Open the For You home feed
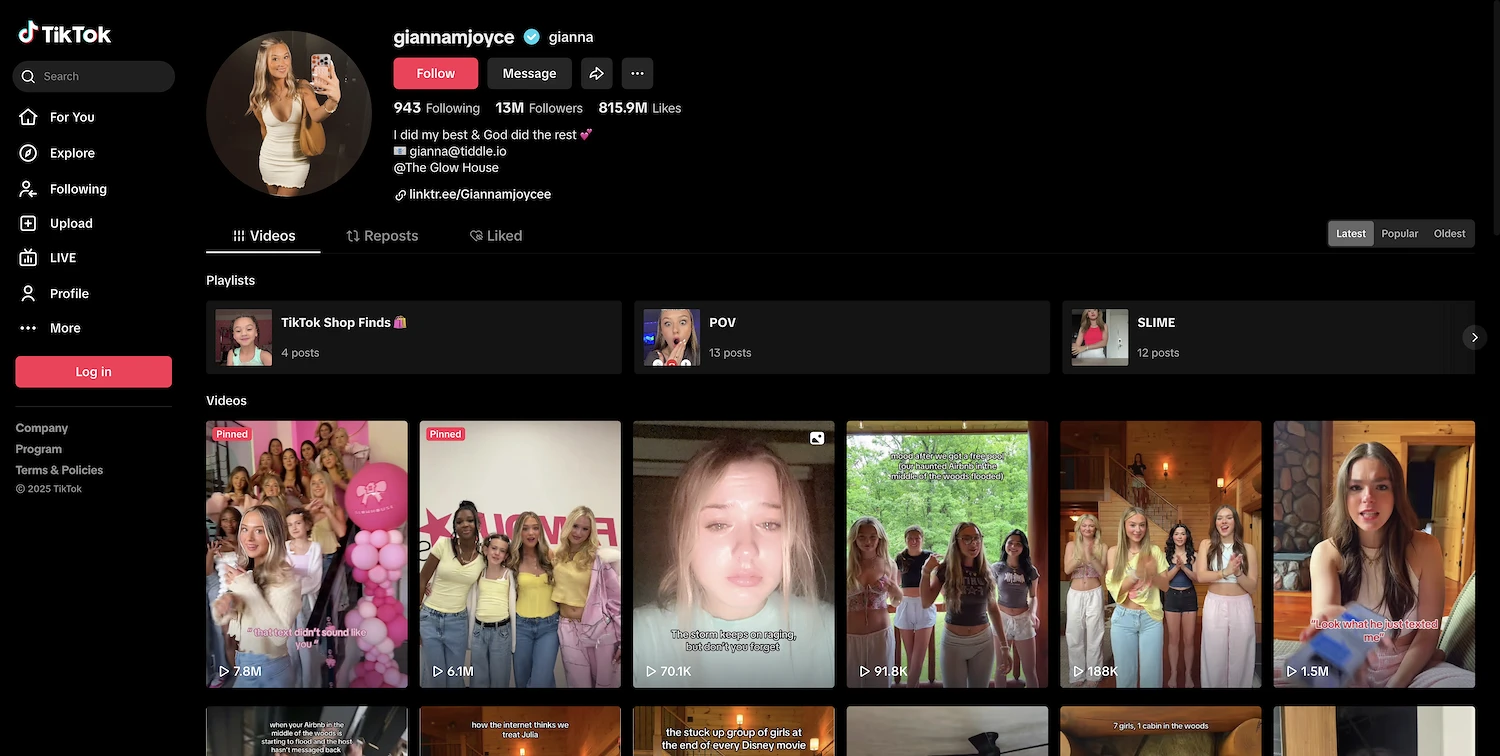The height and width of the screenshot is (756, 1500). 71,117
